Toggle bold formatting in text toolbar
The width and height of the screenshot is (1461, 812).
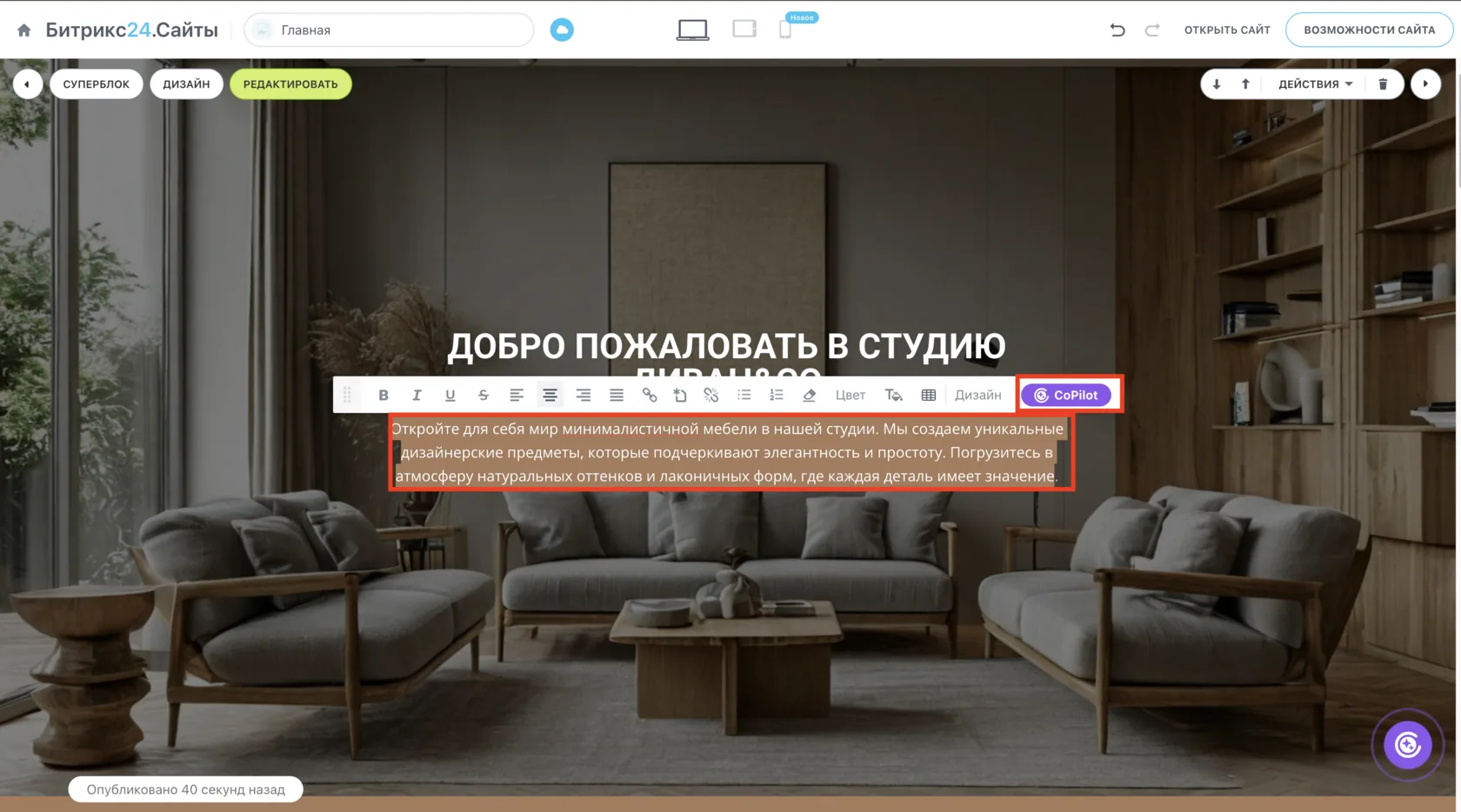click(x=384, y=395)
